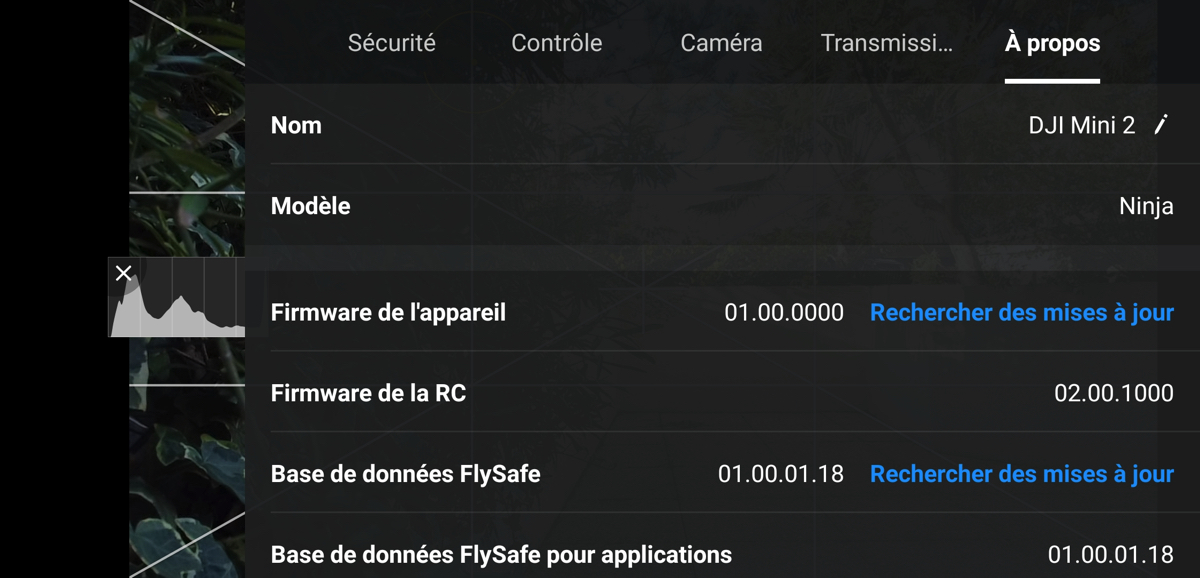The width and height of the screenshot is (1200, 578).
Task: Tap aircraft firmware version 01.00.0000
Action: tap(784, 313)
